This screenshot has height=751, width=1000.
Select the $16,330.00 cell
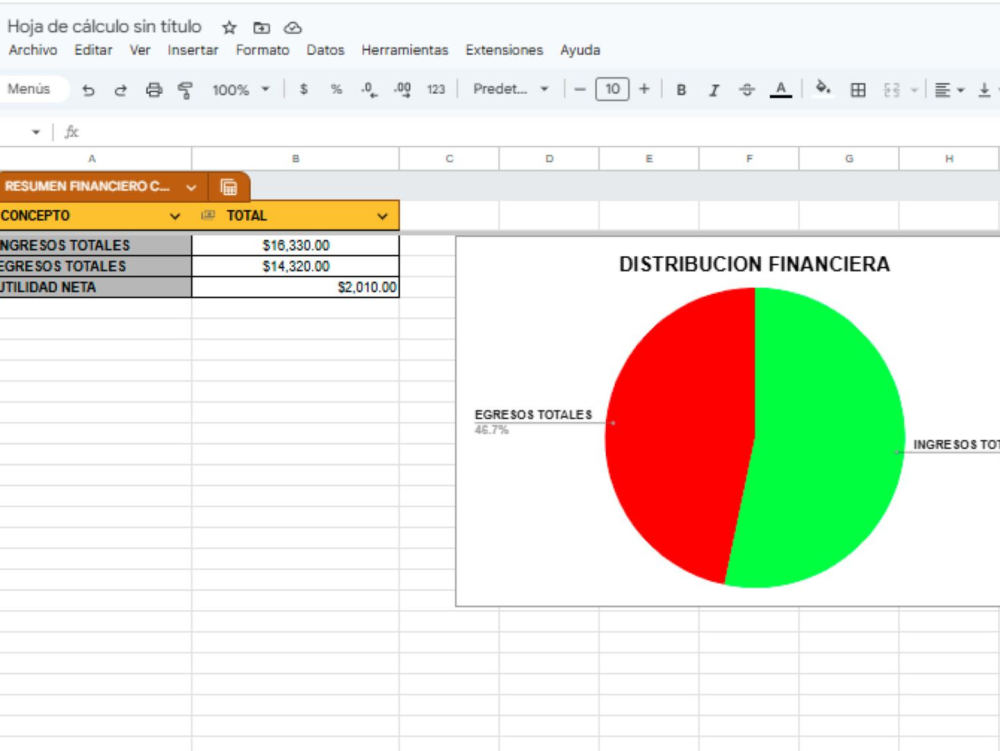pyautogui.click(x=295, y=245)
